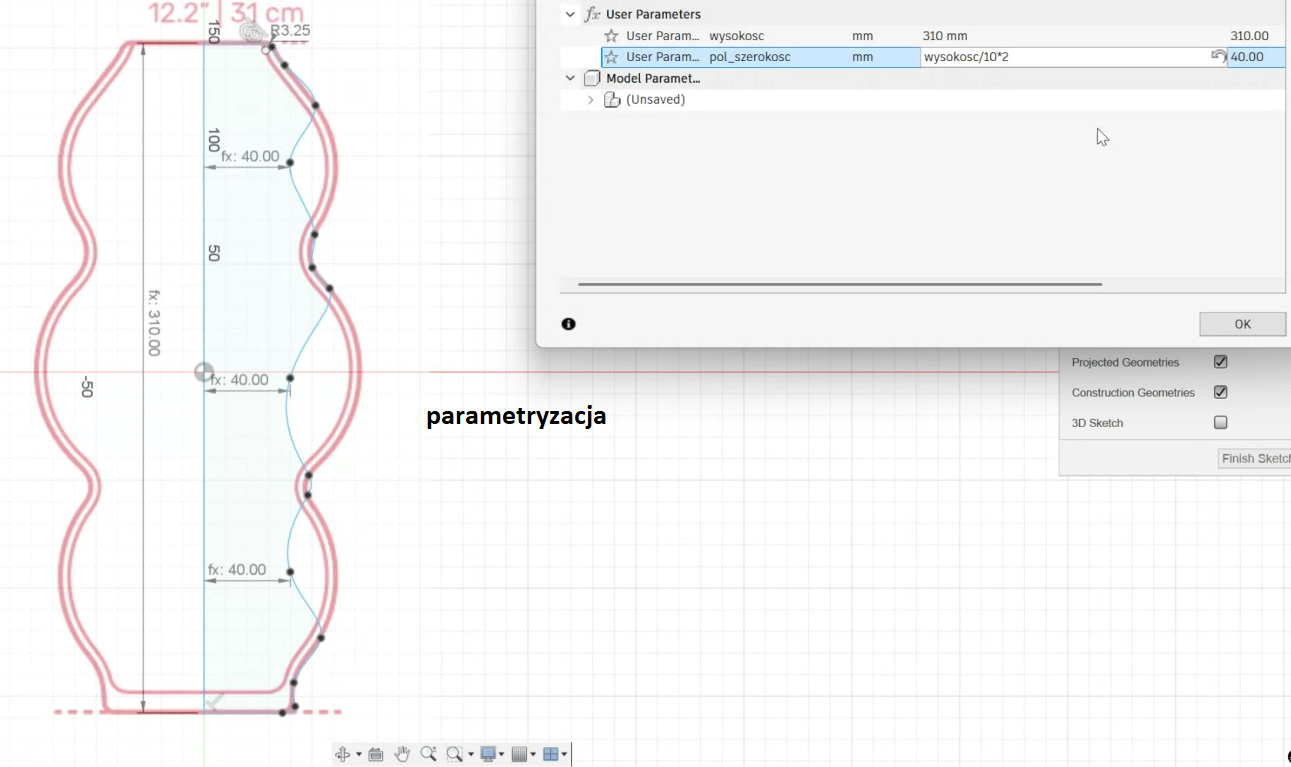1291x767 pixels.
Task: Click the horizontal scrollbar in Parameters dialog
Action: tap(840, 285)
